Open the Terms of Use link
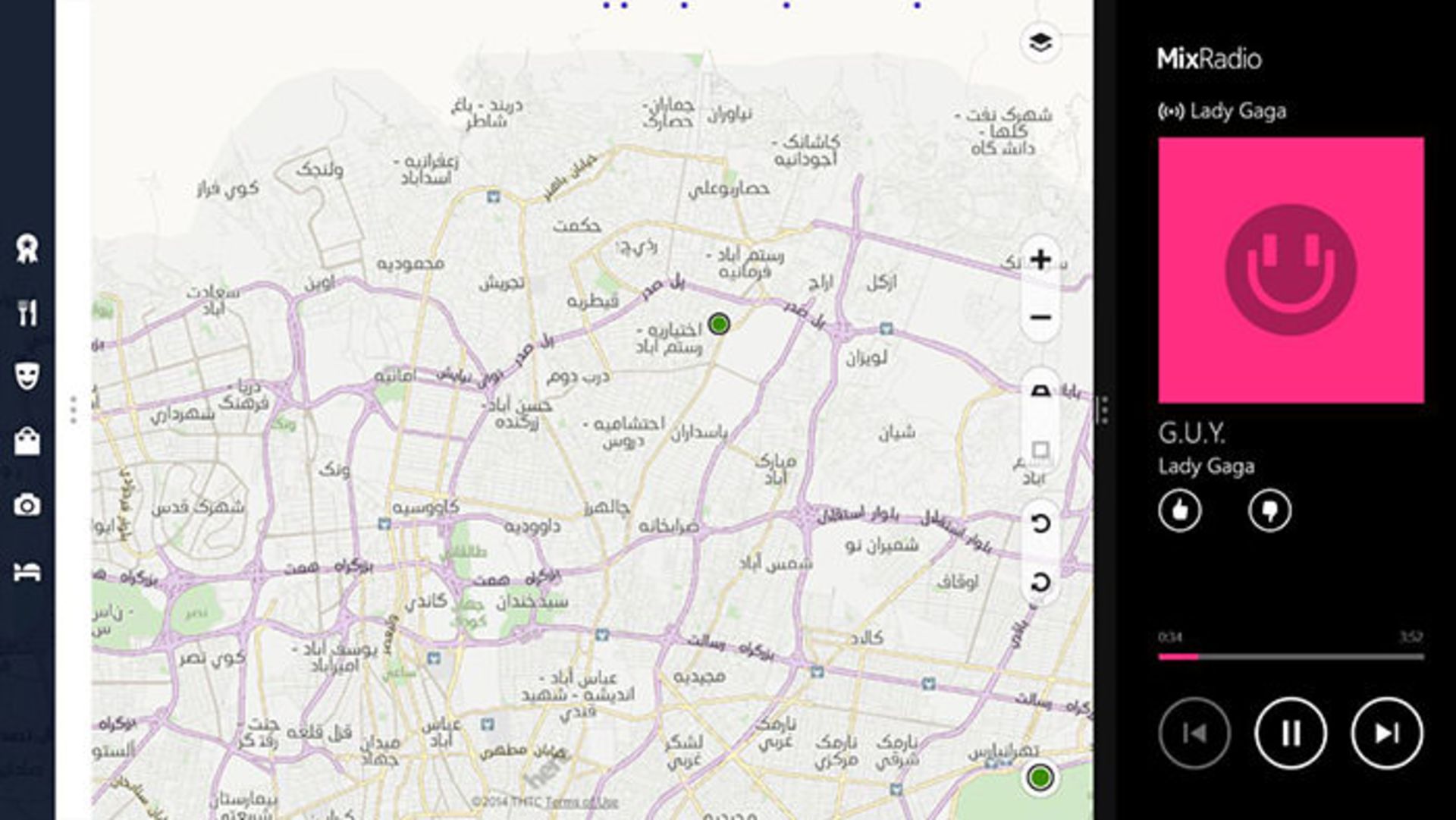The width and height of the screenshot is (1456, 820). pyautogui.click(x=582, y=802)
